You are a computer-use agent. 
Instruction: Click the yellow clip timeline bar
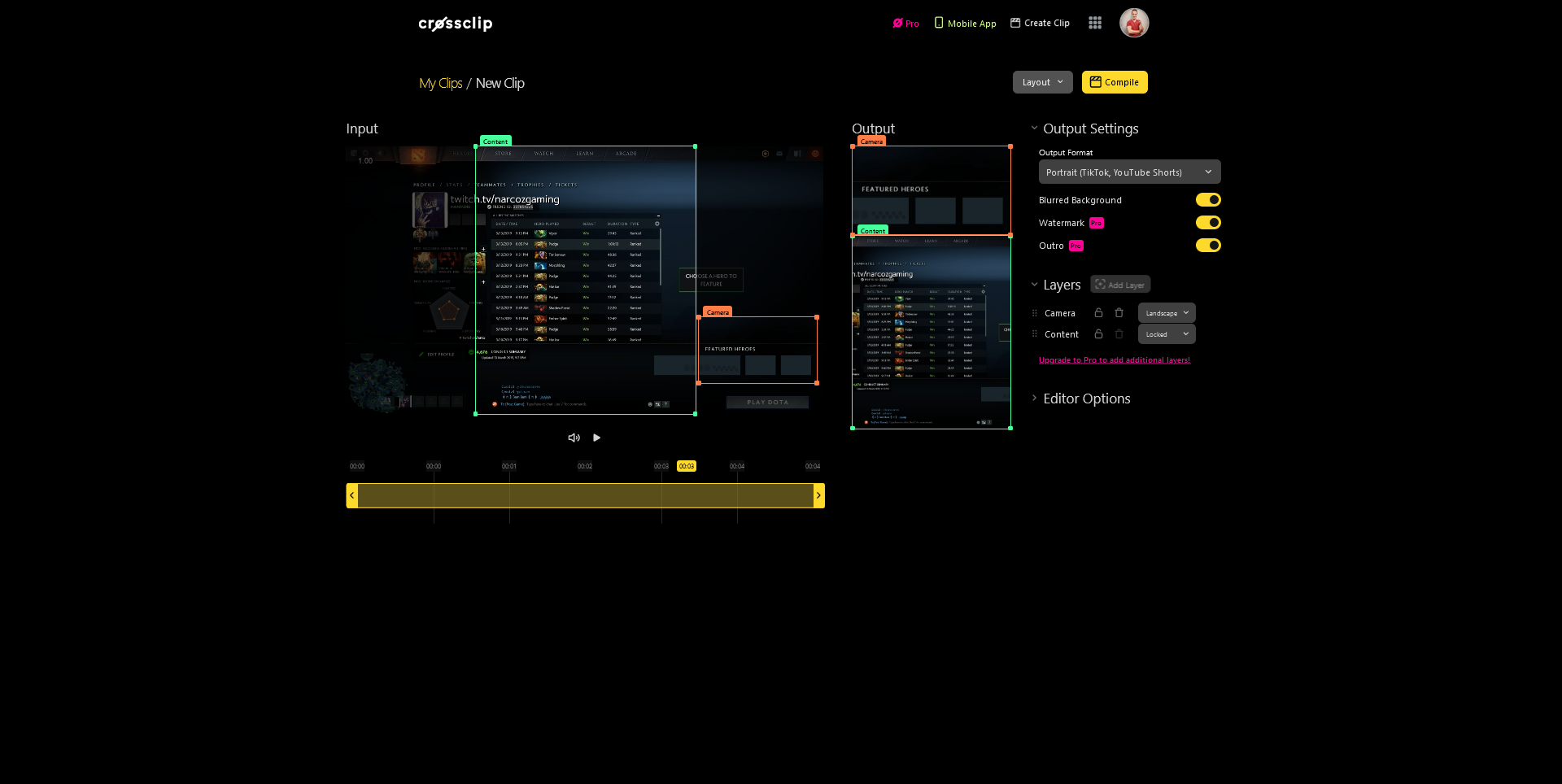tap(586, 495)
